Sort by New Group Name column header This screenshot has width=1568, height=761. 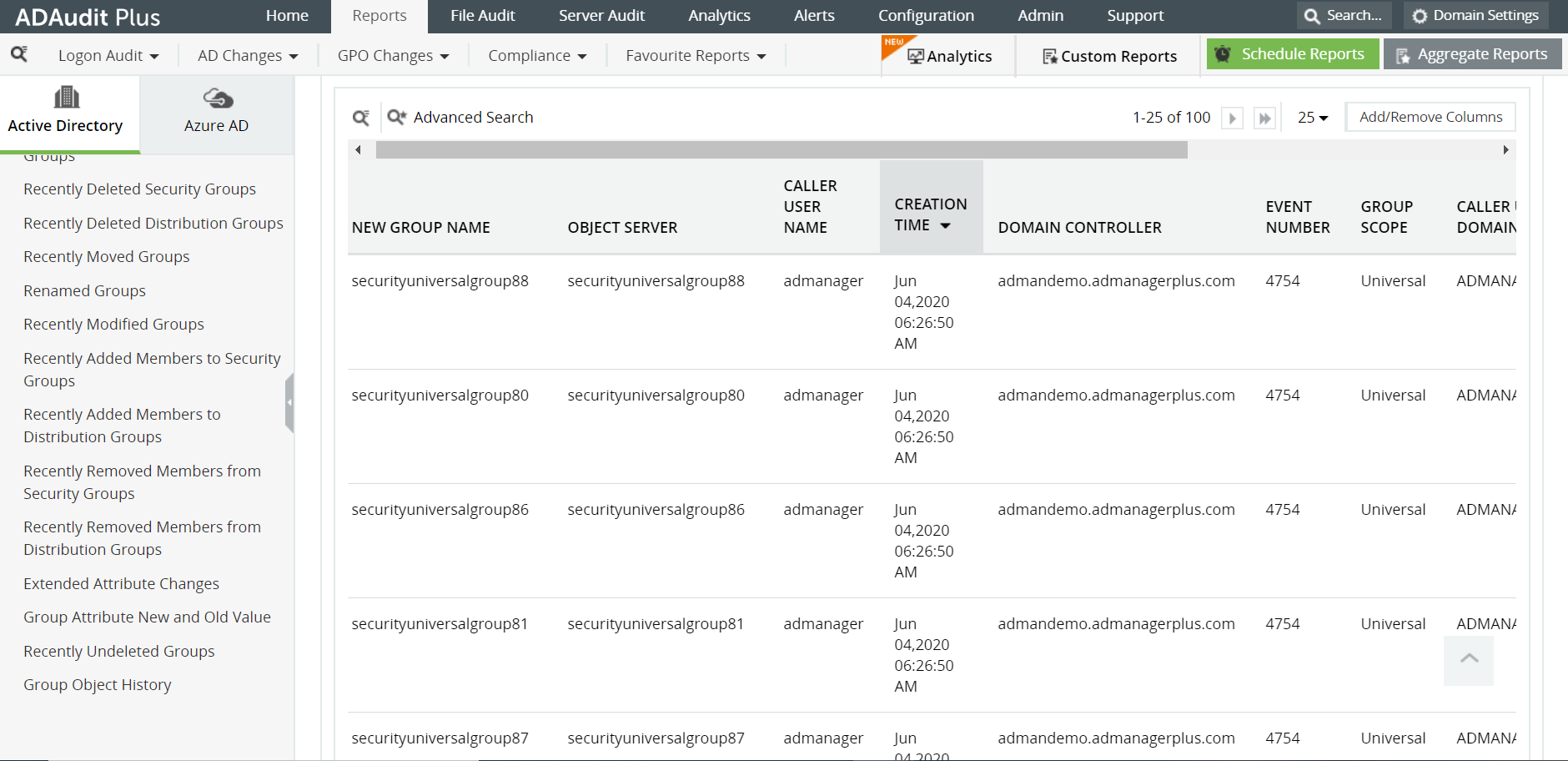421,228
